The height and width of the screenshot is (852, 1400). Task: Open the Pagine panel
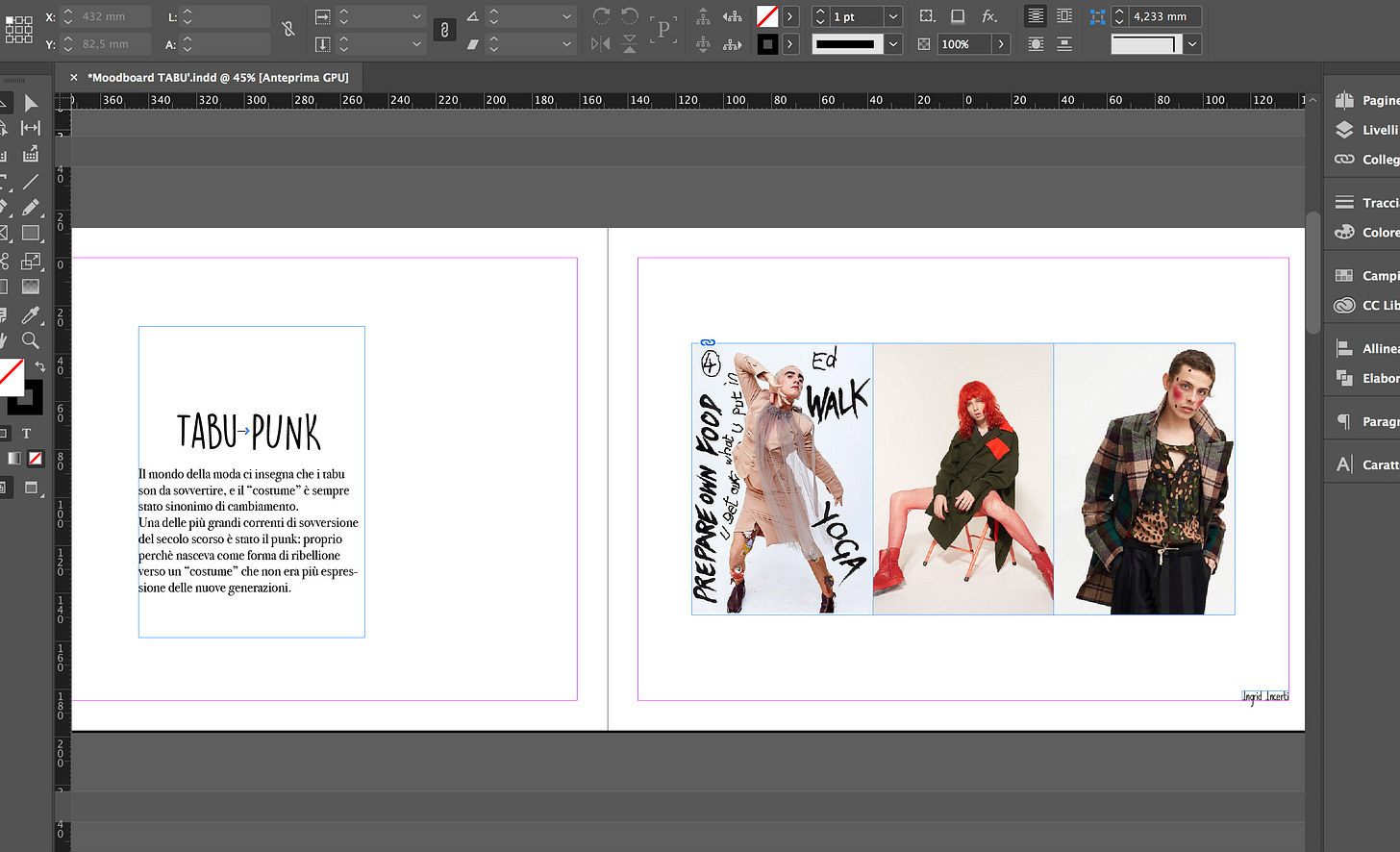1379,100
